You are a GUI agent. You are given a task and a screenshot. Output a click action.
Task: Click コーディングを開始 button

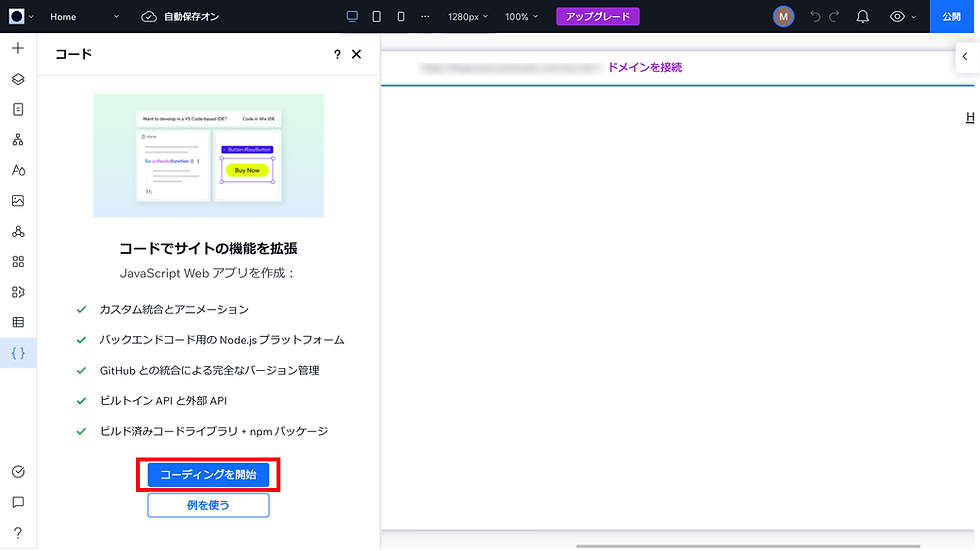click(x=208, y=475)
